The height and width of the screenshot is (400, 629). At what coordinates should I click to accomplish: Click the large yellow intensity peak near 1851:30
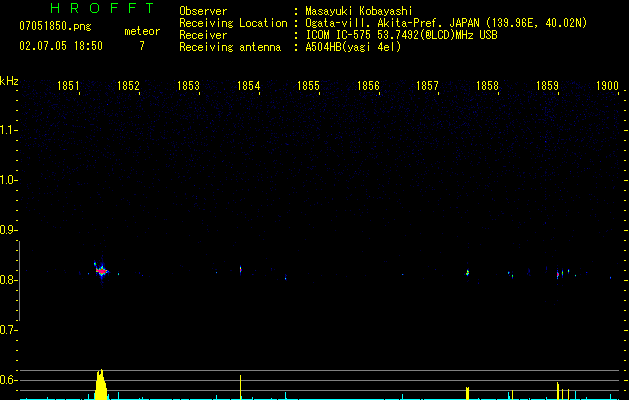click(101, 384)
